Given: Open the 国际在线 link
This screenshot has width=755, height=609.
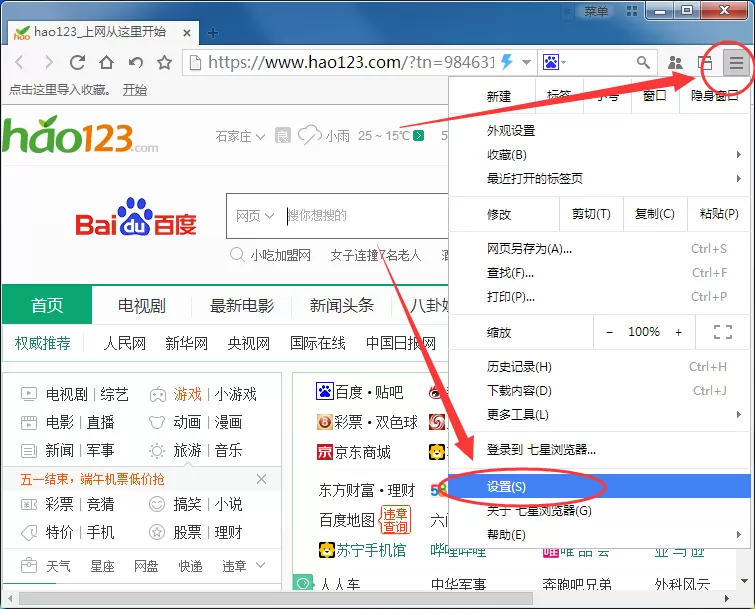Looking at the screenshot, I should [x=318, y=343].
